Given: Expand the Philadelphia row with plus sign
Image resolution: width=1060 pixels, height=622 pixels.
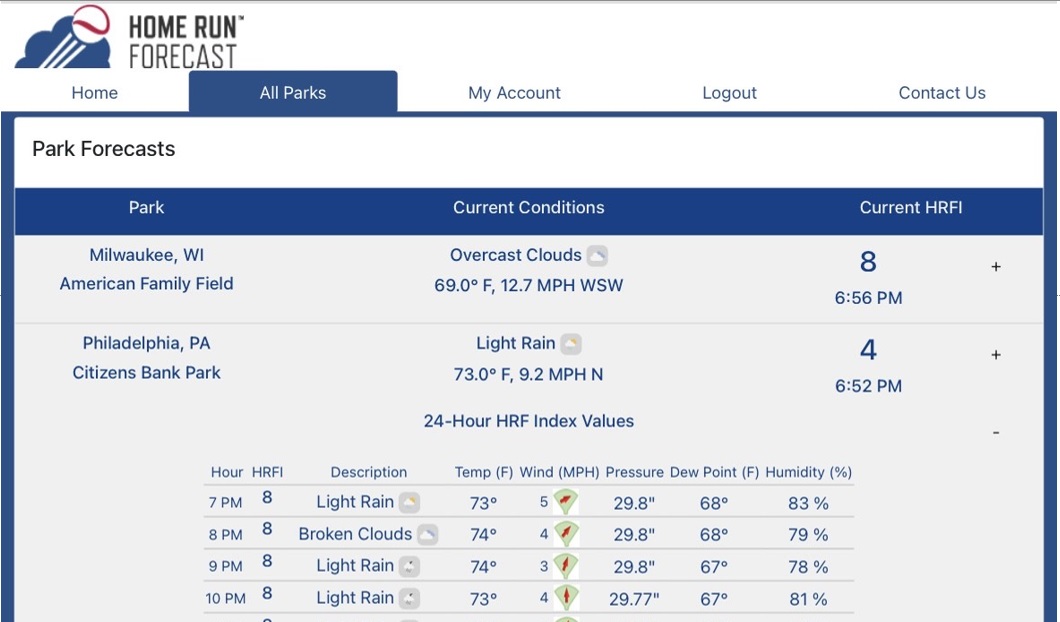Looking at the screenshot, I should (996, 355).
